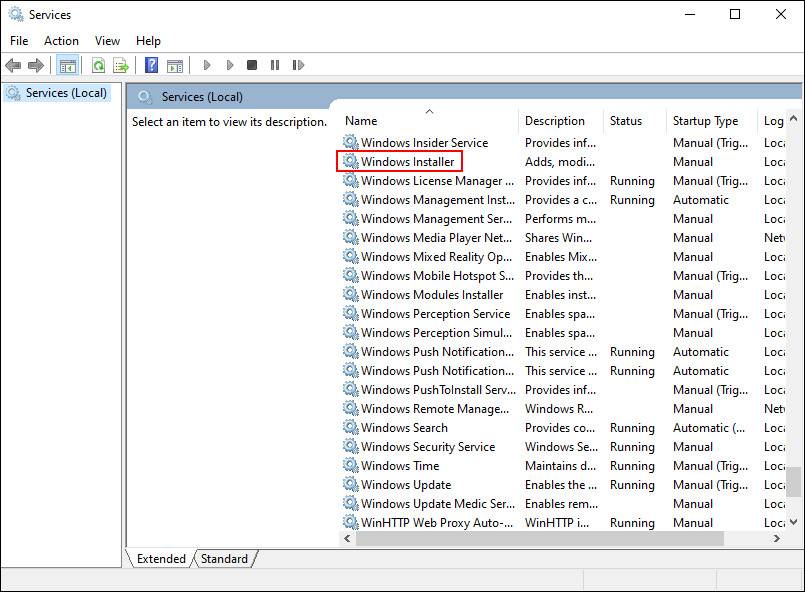Click the Export List icon
805x592 pixels.
pos(119,65)
